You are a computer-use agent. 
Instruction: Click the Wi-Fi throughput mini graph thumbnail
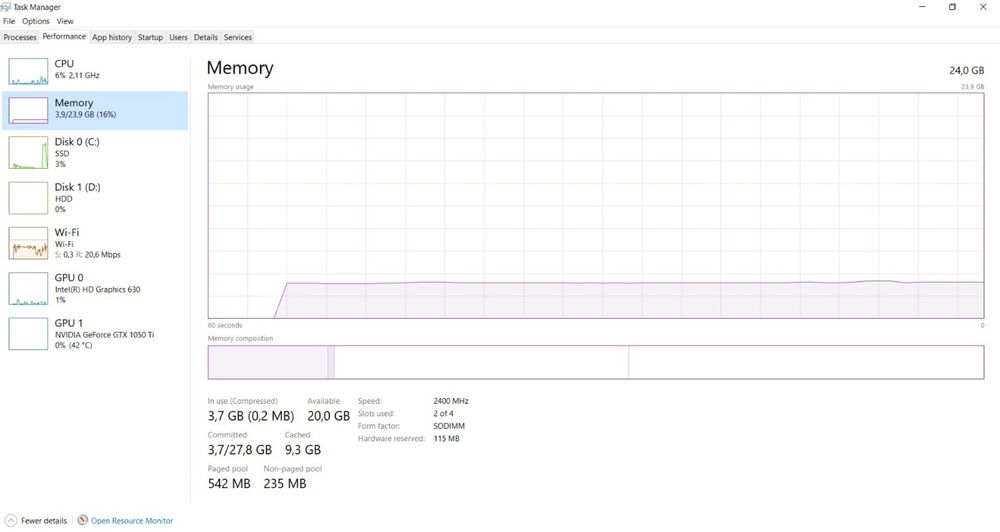tap(28, 243)
